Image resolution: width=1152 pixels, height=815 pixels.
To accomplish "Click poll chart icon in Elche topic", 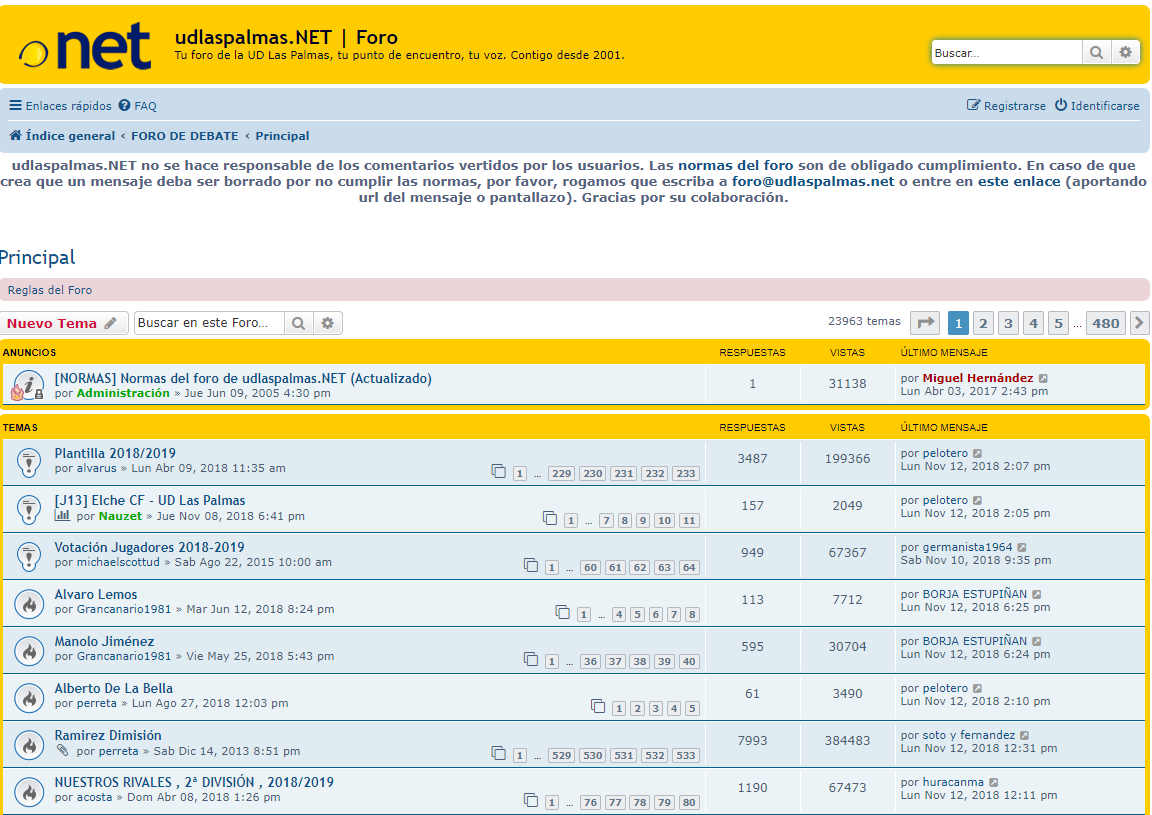I will tap(62, 516).
